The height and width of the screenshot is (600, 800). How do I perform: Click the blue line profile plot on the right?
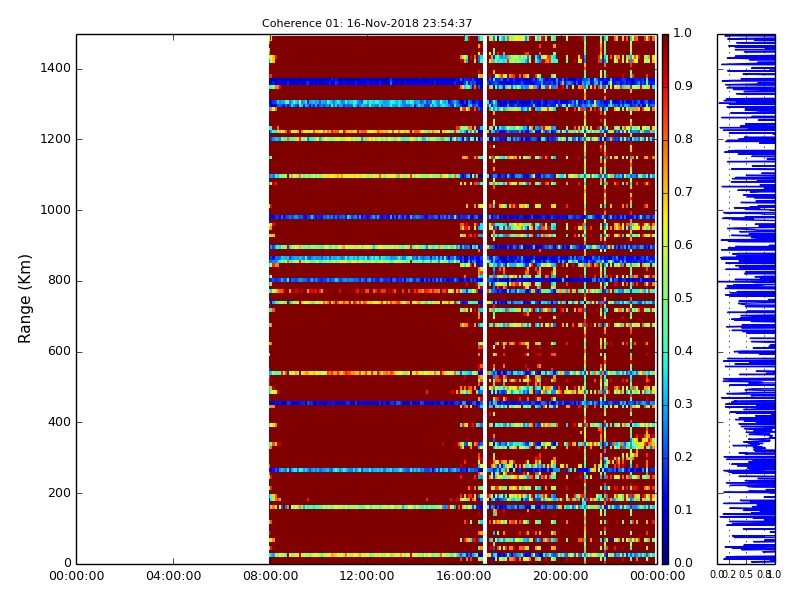pyautogui.click(x=746, y=299)
